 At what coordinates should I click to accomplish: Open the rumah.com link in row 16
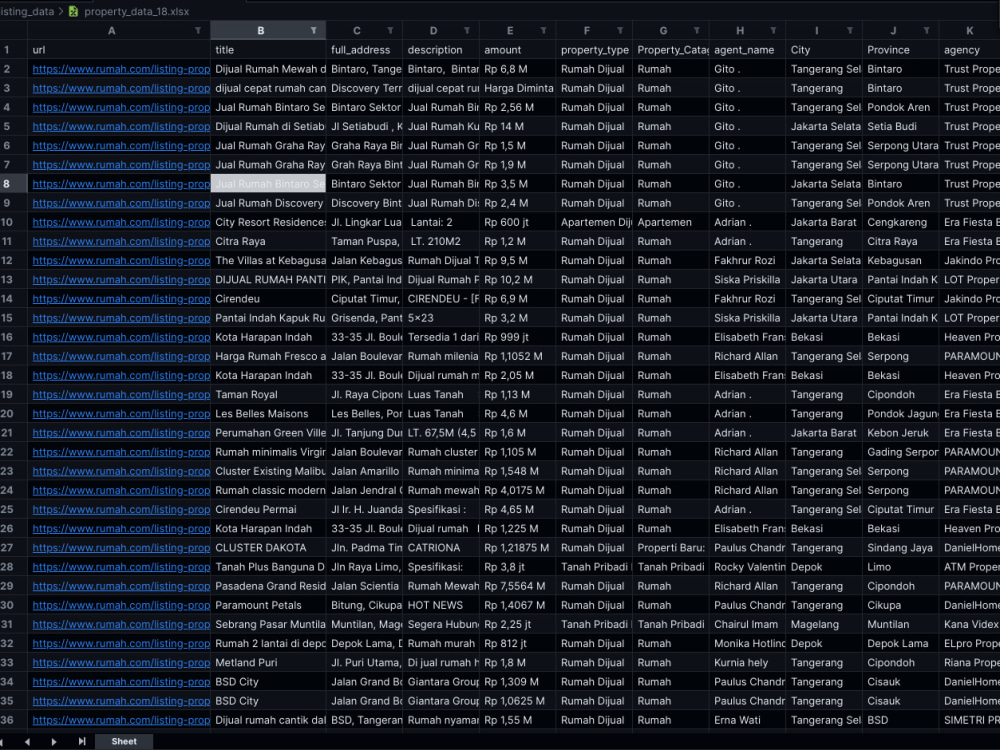pyautogui.click(x=121, y=337)
